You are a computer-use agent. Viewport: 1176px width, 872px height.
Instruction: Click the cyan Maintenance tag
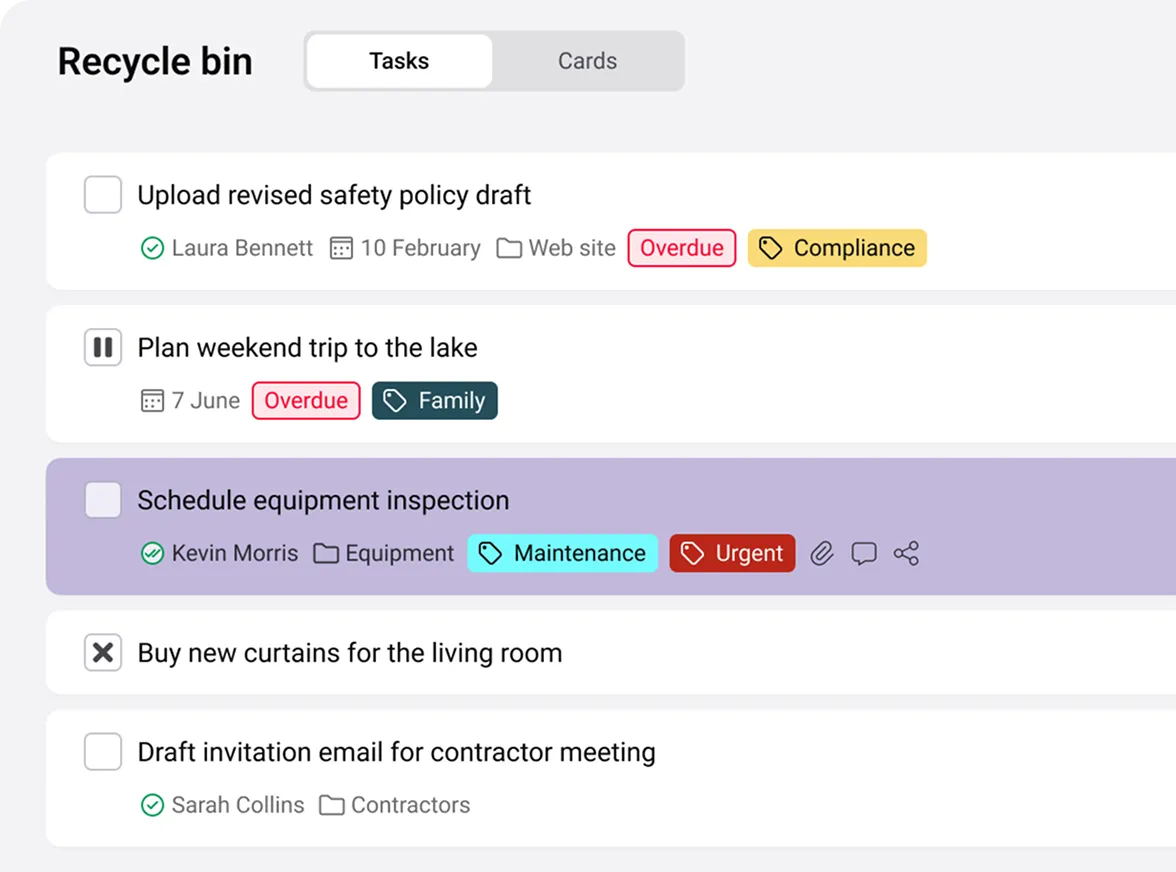pos(562,553)
